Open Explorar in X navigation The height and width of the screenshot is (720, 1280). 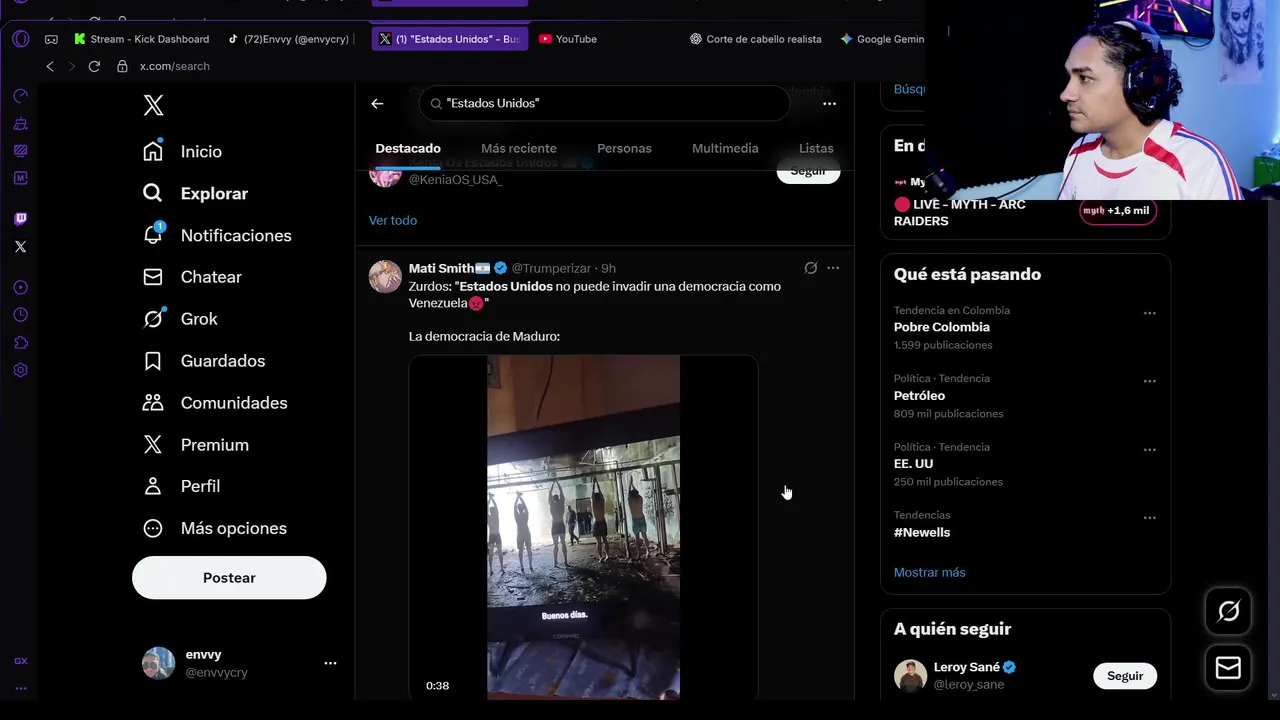tap(195, 194)
